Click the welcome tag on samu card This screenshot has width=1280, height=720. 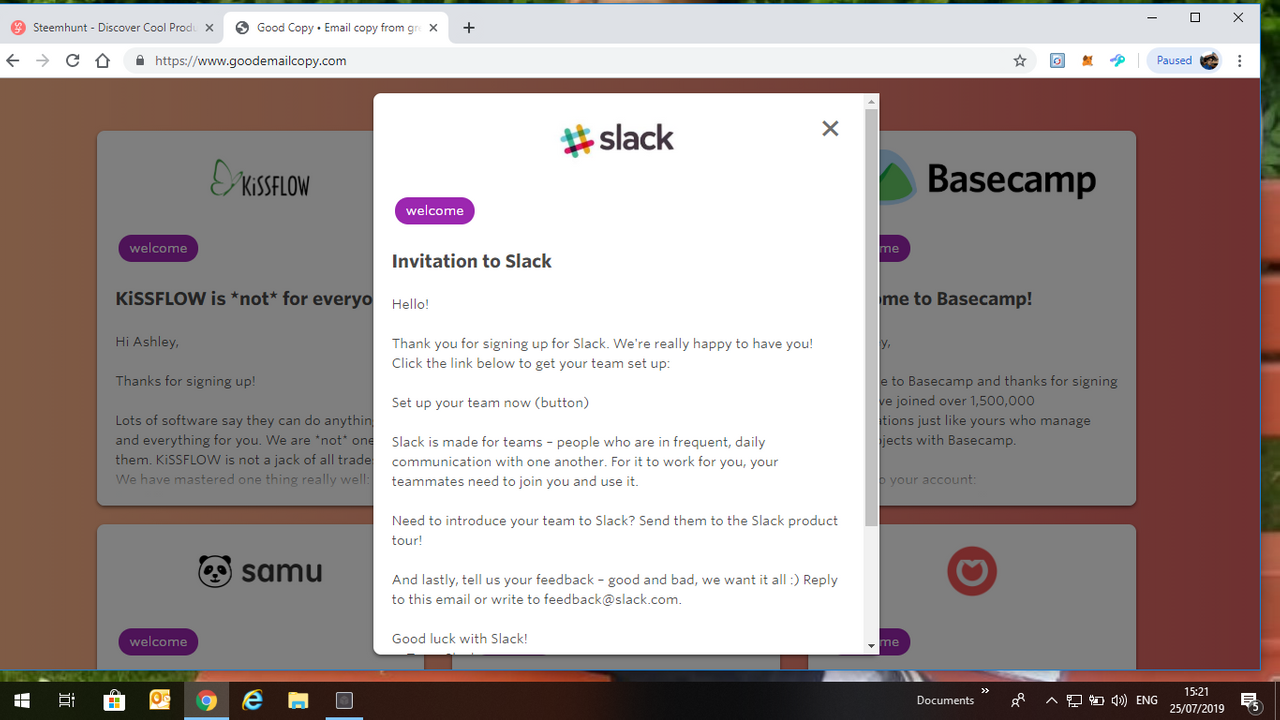coord(158,641)
